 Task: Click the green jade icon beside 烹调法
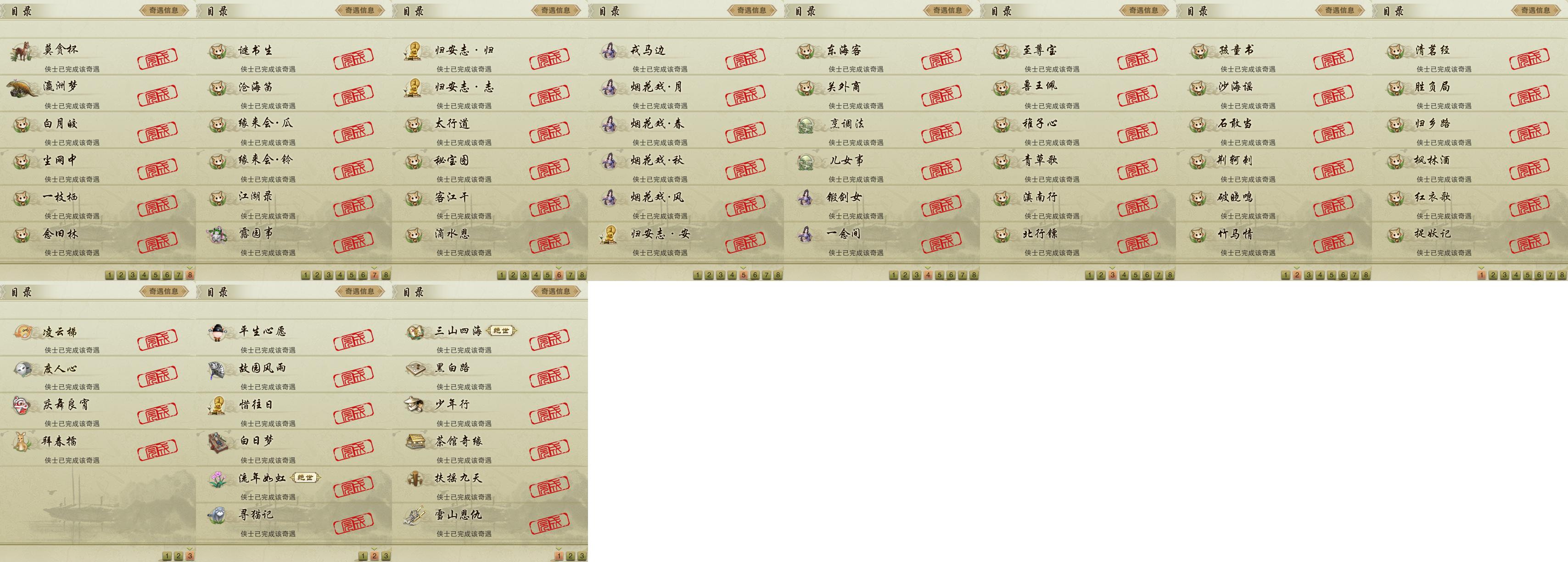click(x=806, y=125)
